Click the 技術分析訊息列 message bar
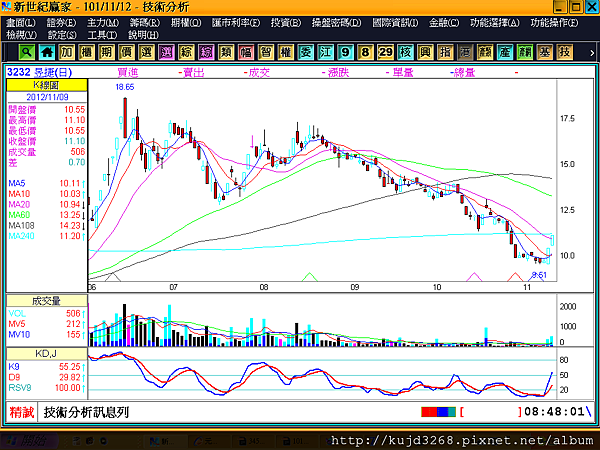 (x=86, y=412)
